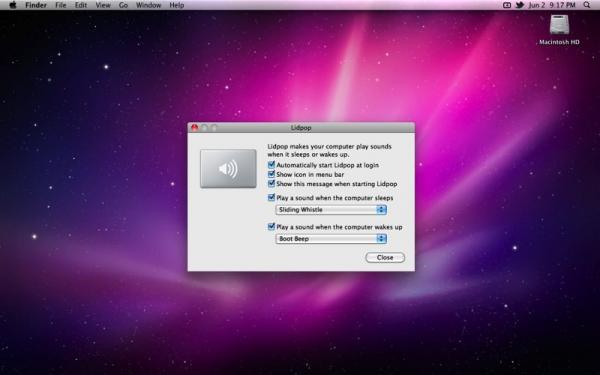Open the Go menu
The image size is (600, 375).
123,5
